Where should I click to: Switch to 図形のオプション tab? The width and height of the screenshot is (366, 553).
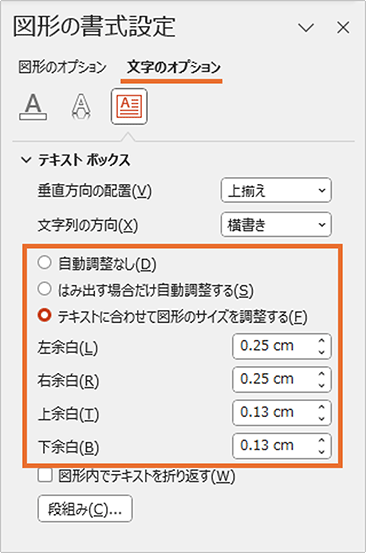click(x=62, y=67)
